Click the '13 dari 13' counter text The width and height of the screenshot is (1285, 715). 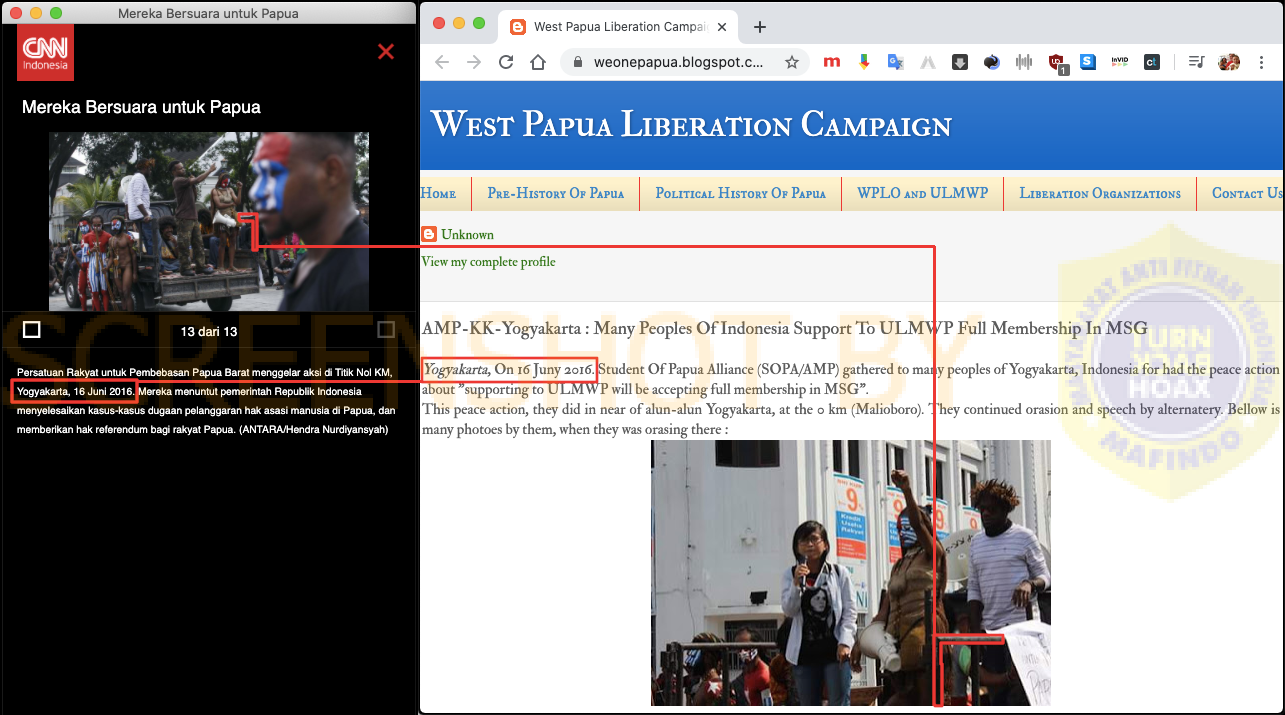(209, 331)
